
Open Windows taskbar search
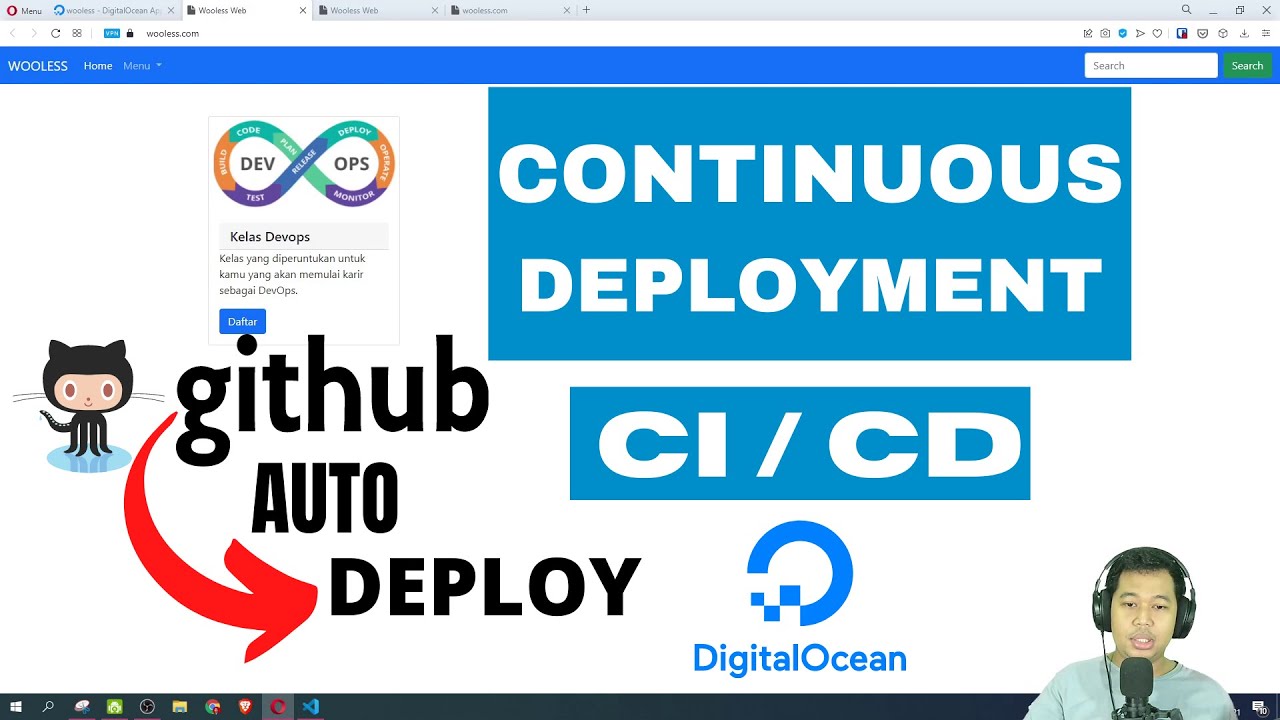point(48,707)
